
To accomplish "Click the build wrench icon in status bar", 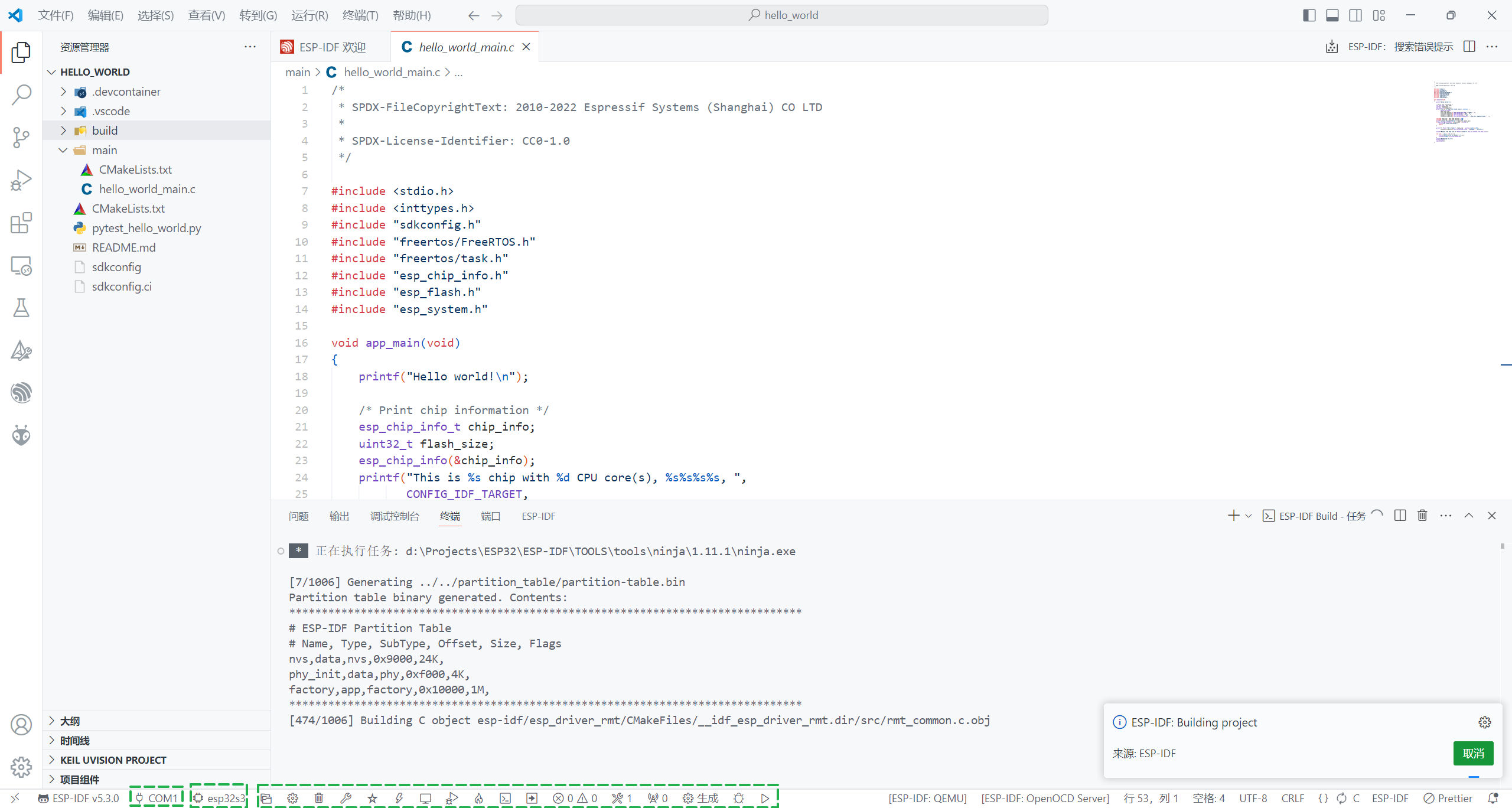I will (346, 798).
